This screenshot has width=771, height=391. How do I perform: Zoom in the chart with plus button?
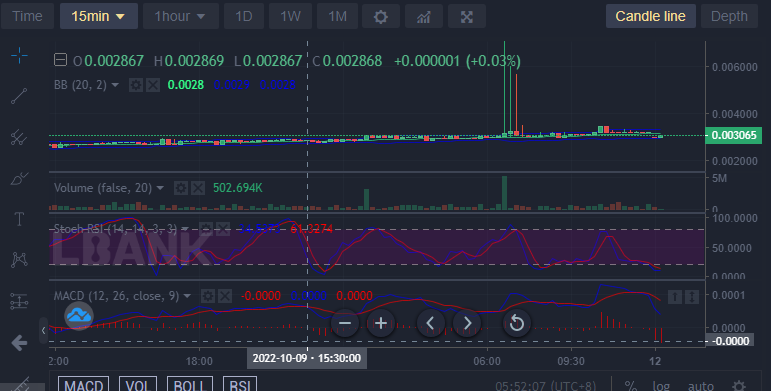pos(381,323)
